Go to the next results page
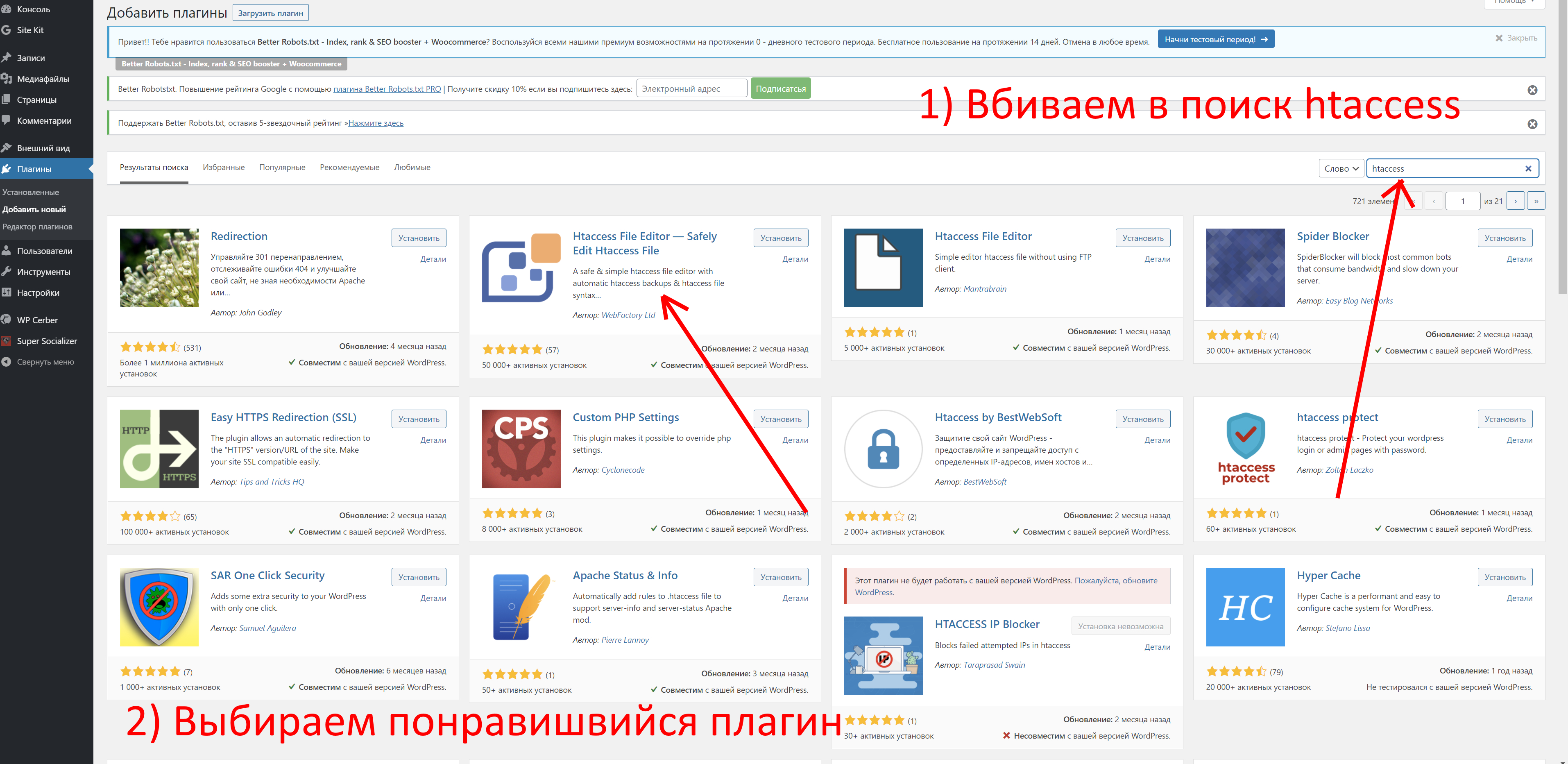 1515,201
